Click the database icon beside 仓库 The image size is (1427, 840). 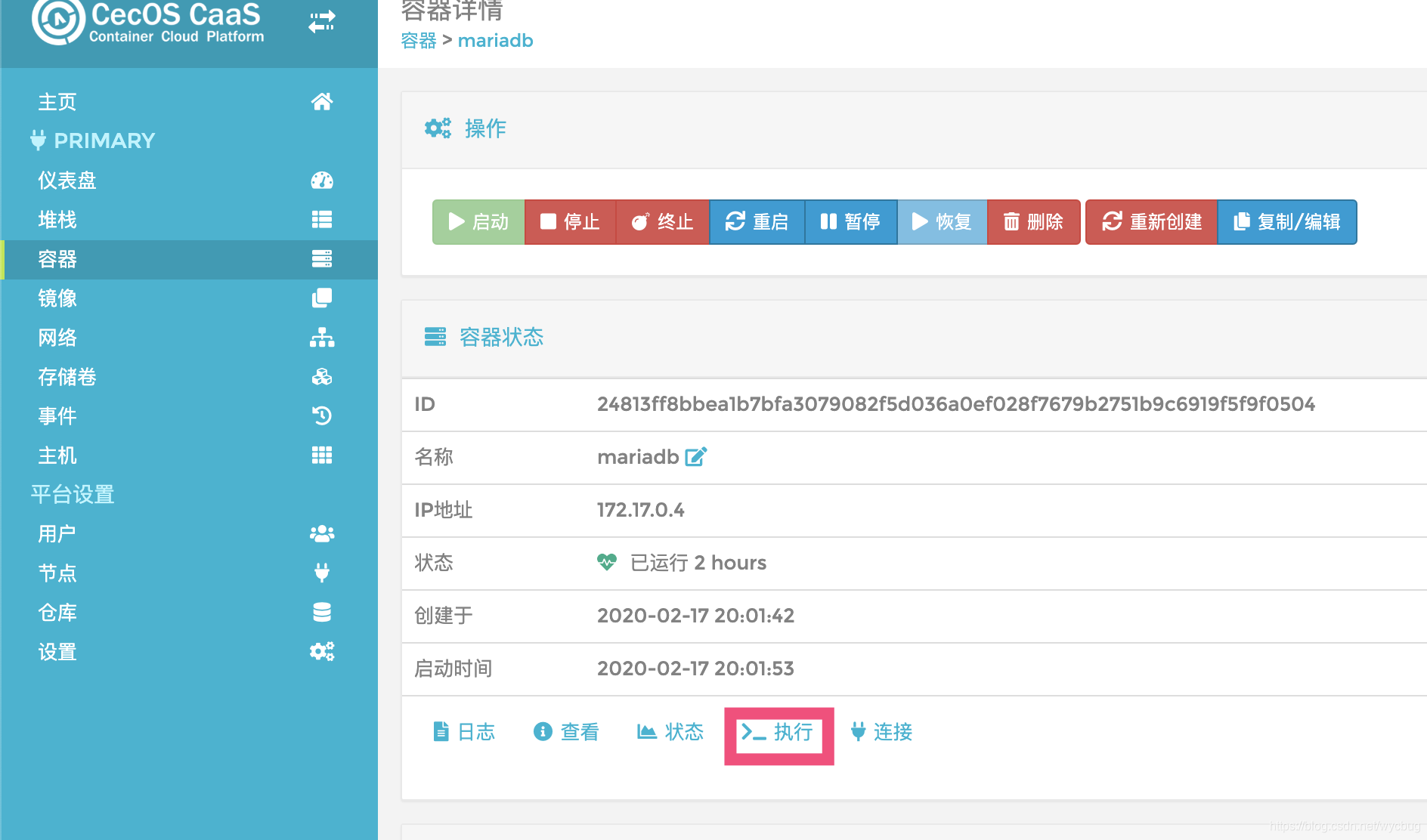pos(322,612)
